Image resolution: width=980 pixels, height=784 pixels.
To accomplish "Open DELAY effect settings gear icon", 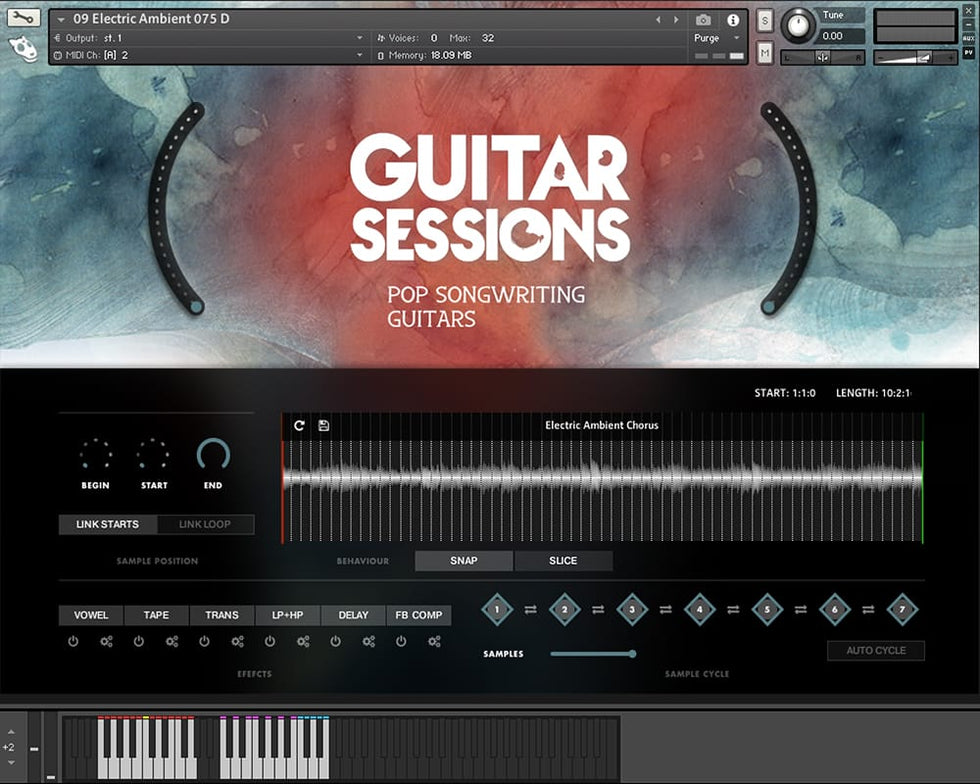I will click(368, 641).
